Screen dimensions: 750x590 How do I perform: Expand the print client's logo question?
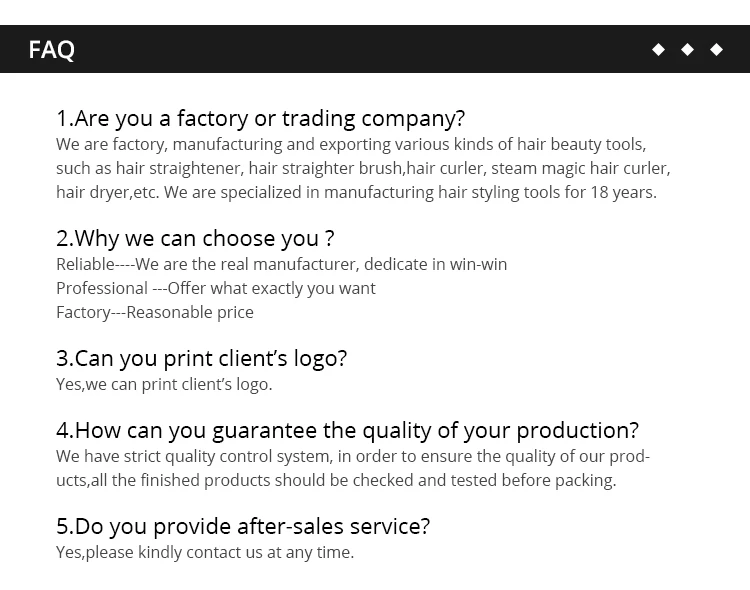(201, 358)
